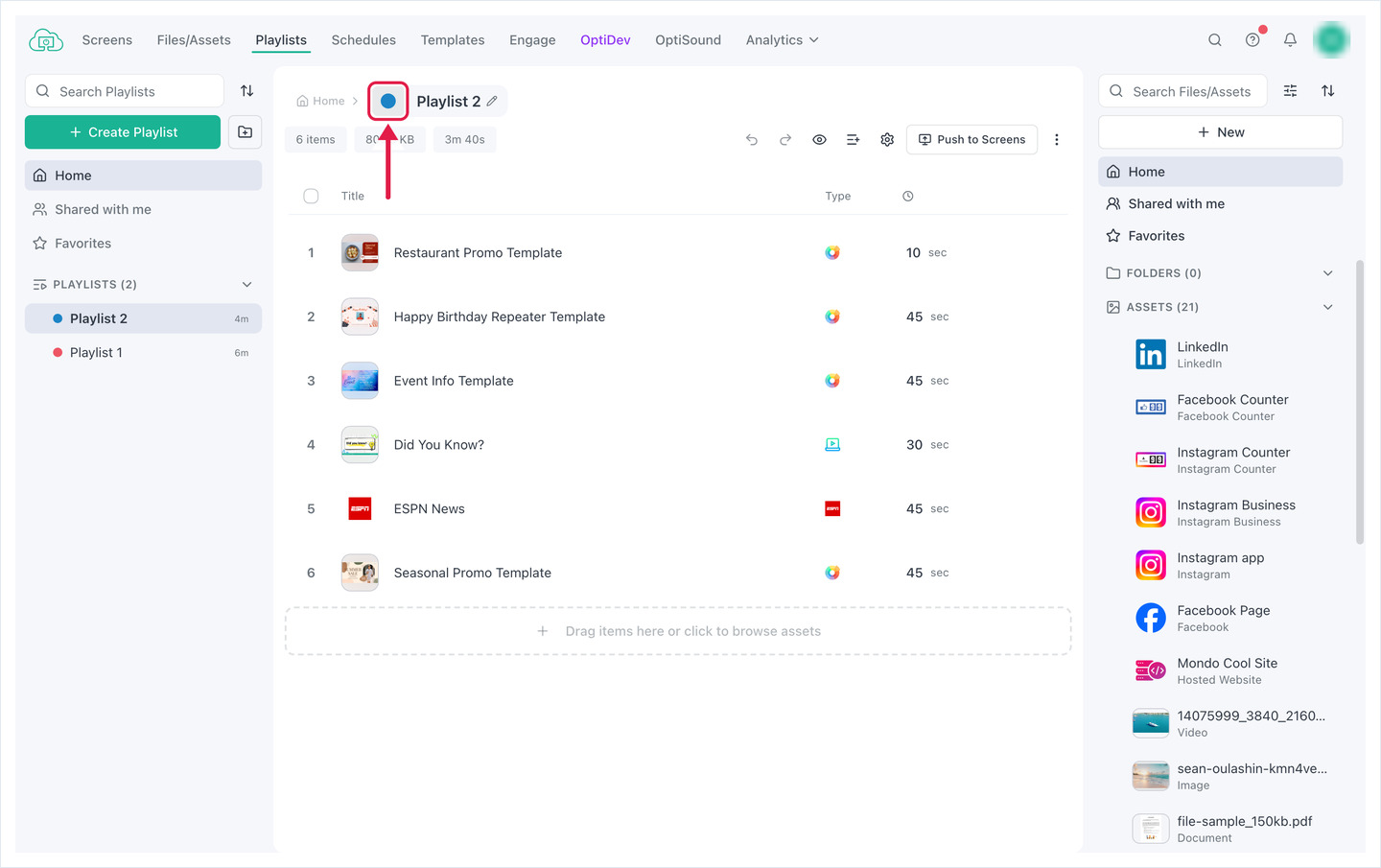1381x868 pixels.
Task: Open the notifications bell
Action: coord(1290,40)
